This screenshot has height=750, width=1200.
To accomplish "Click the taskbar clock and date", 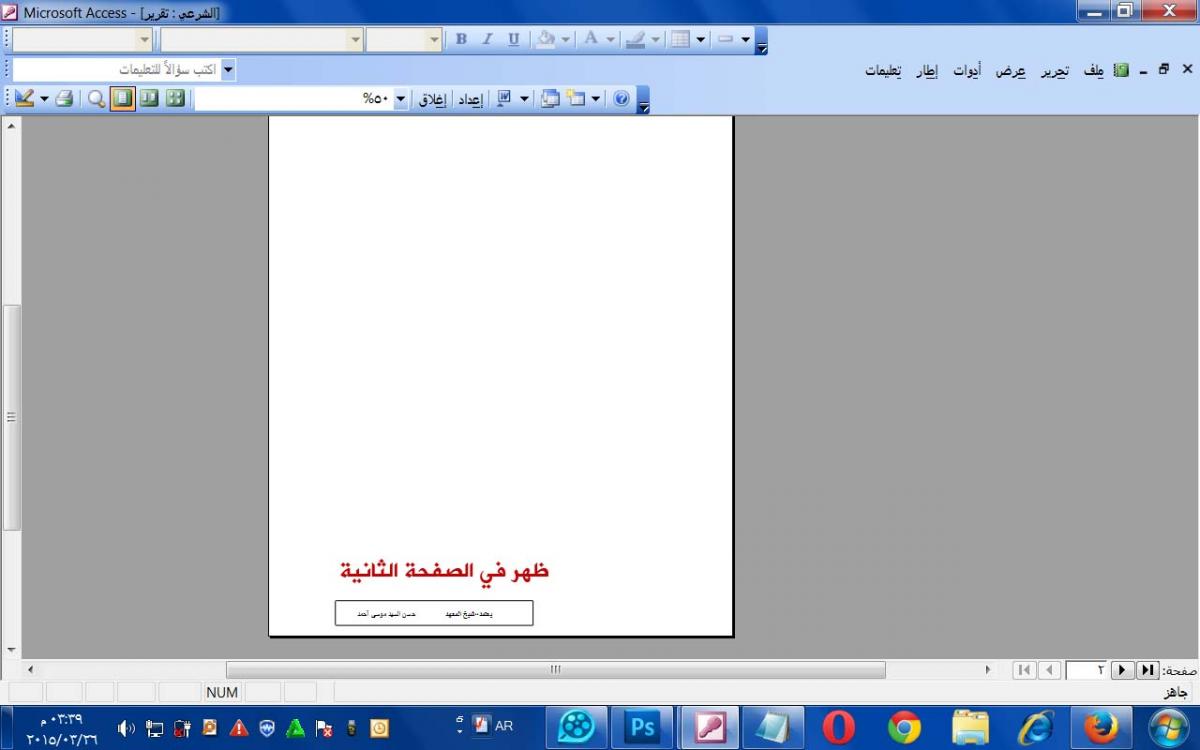I will pos(62,728).
